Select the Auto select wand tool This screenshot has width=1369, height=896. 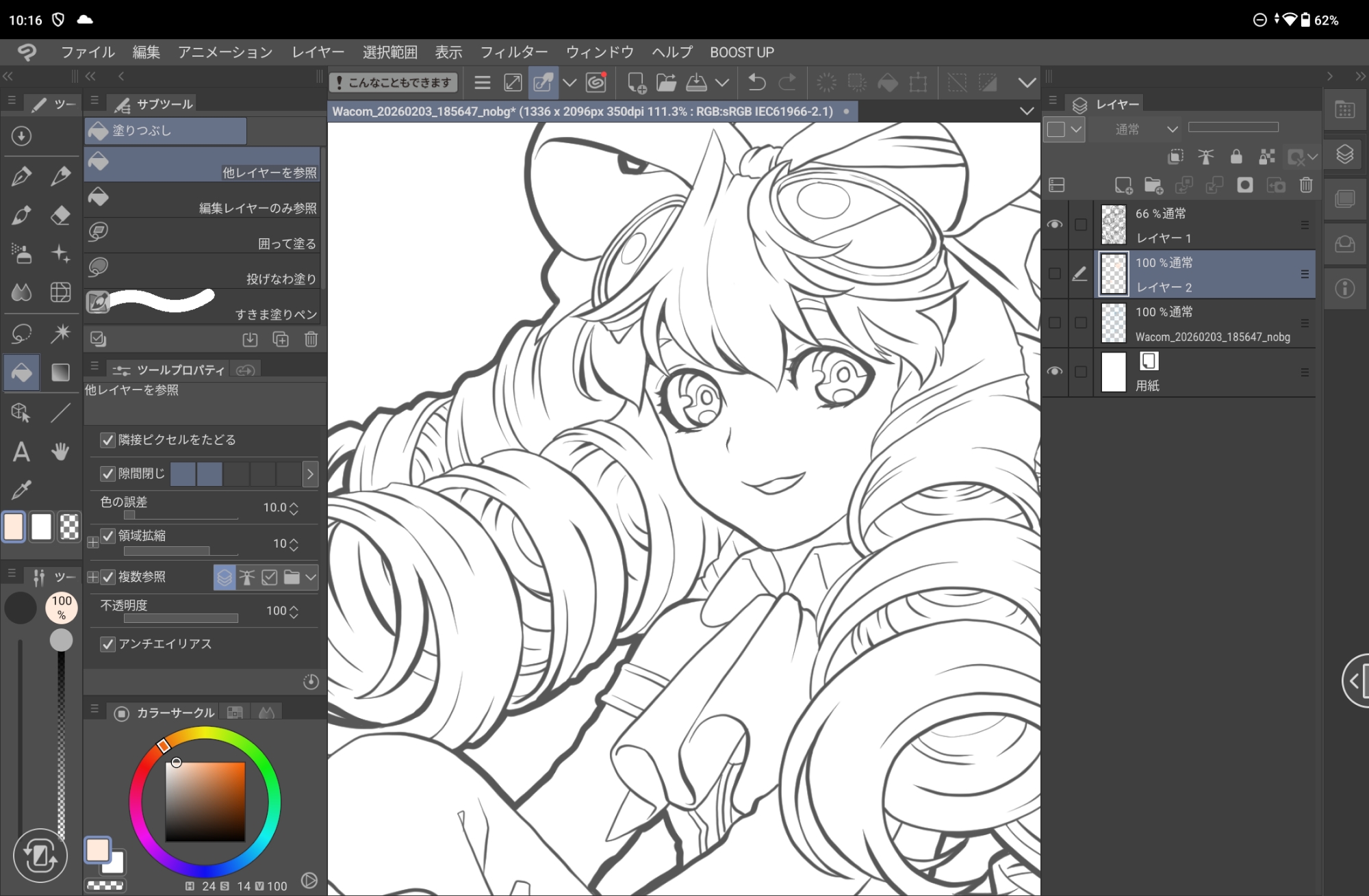(60, 333)
